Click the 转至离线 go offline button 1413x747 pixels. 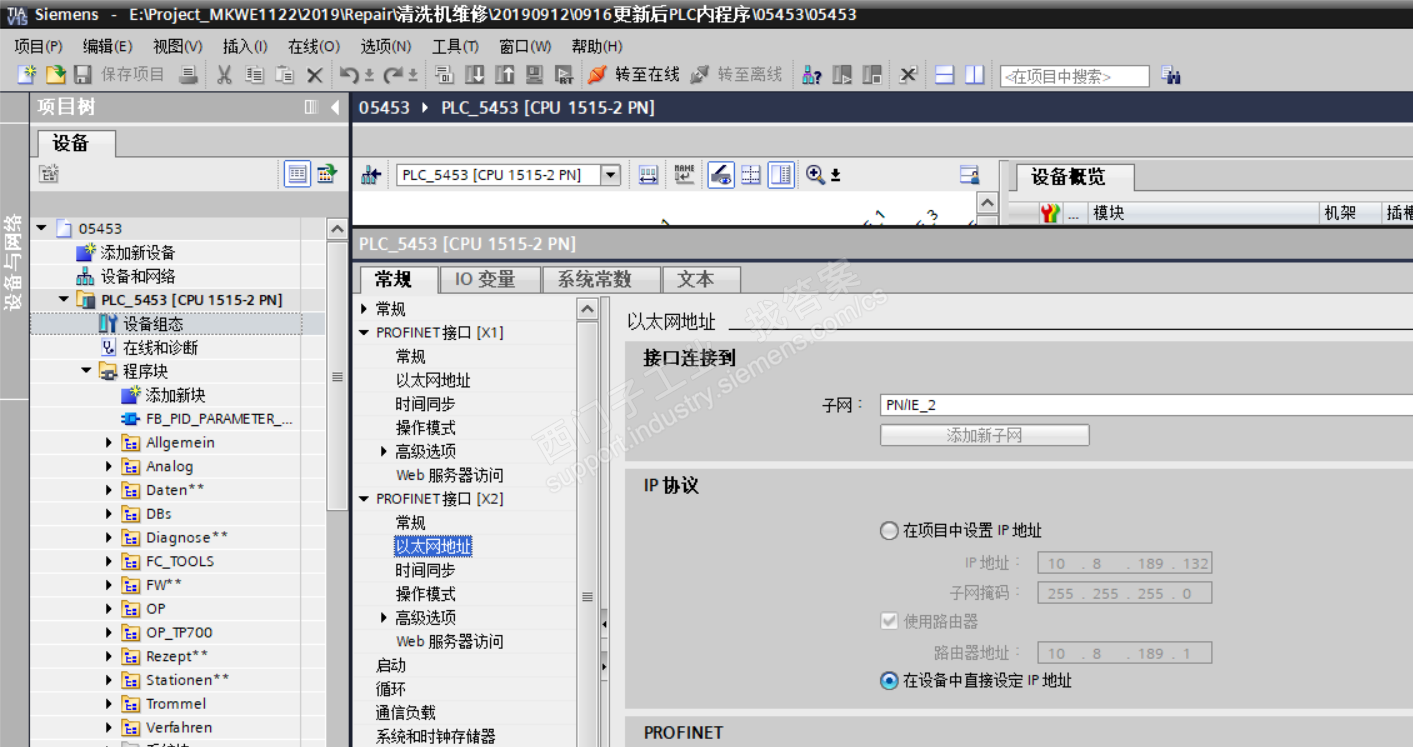[736, 75]
